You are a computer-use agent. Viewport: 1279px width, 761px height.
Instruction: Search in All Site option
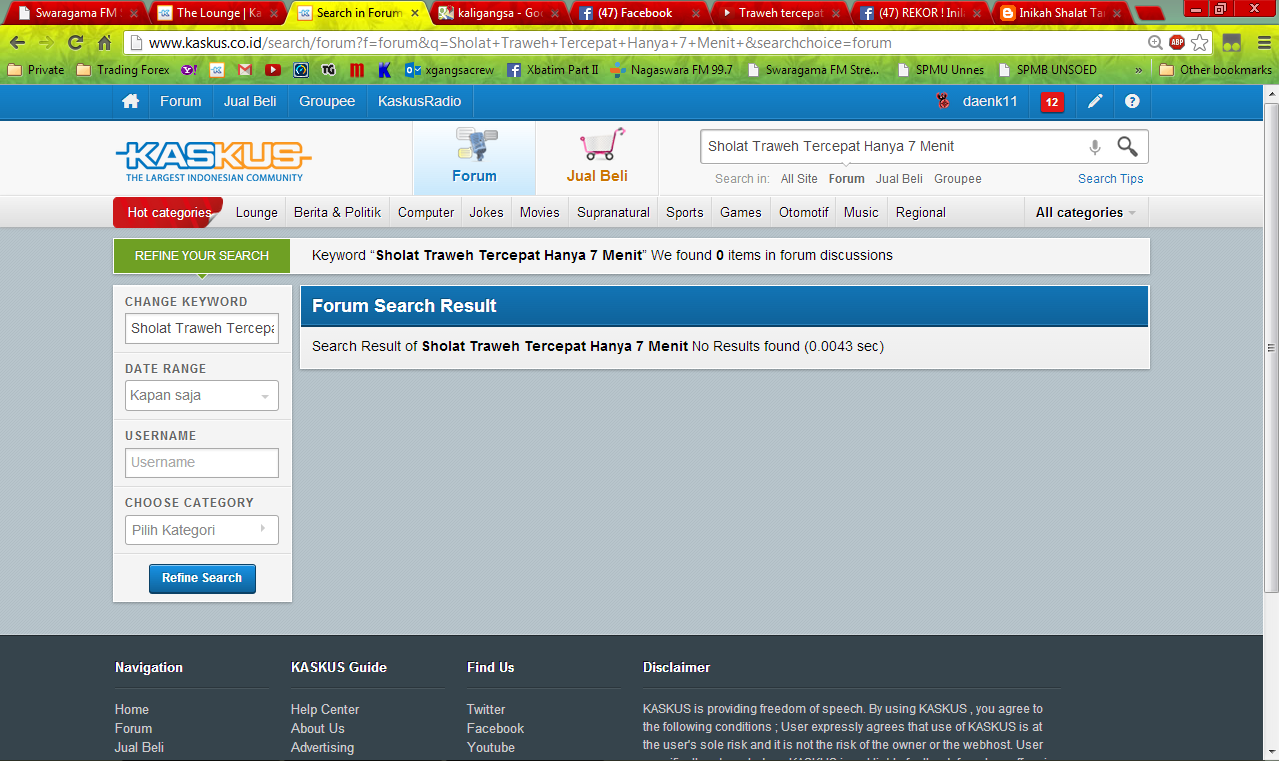click(799, 179)
